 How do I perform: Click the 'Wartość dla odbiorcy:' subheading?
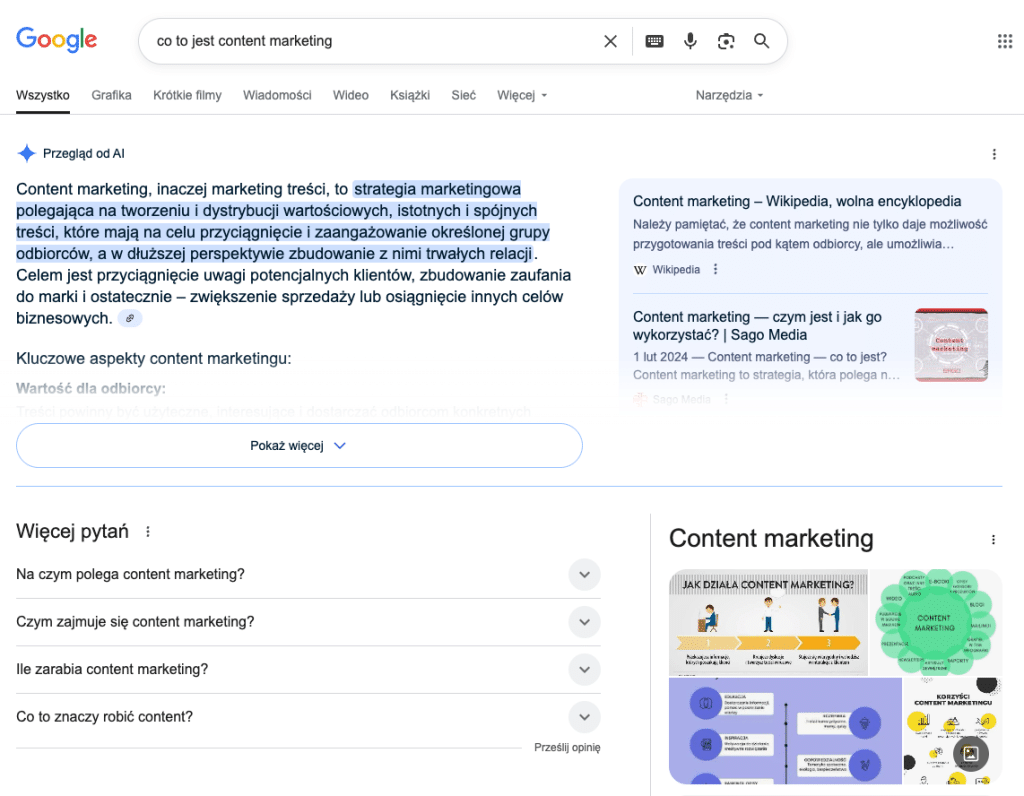[91, 389]
